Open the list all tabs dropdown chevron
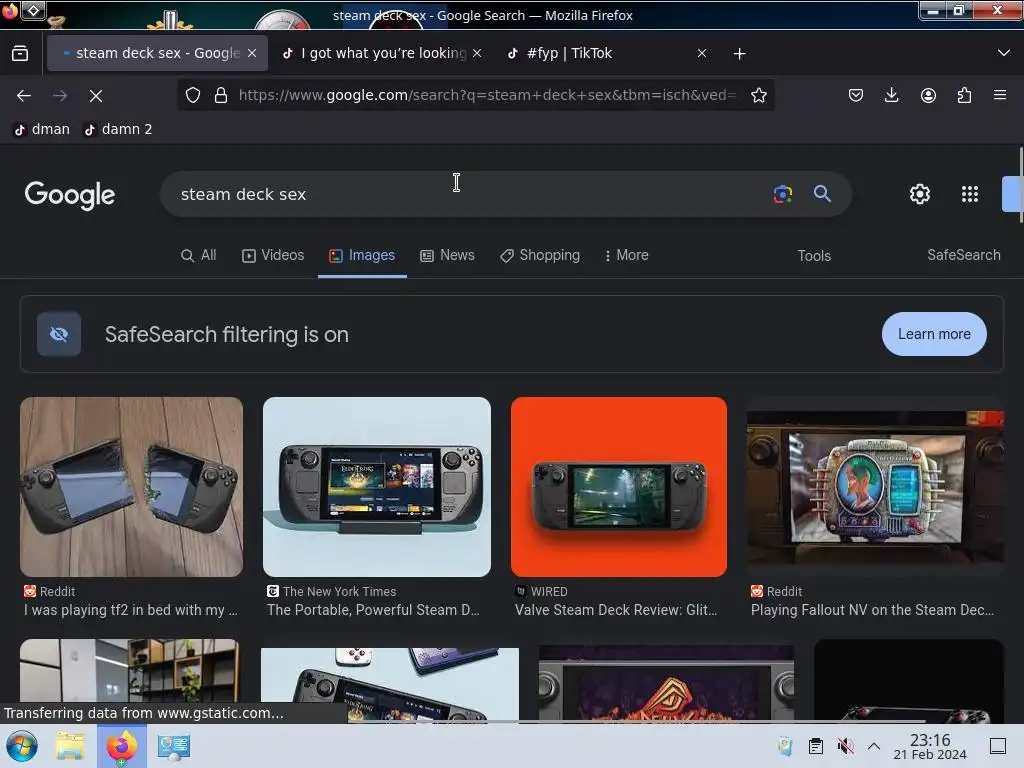The image size is (1024, 768). click(1004, 53)
